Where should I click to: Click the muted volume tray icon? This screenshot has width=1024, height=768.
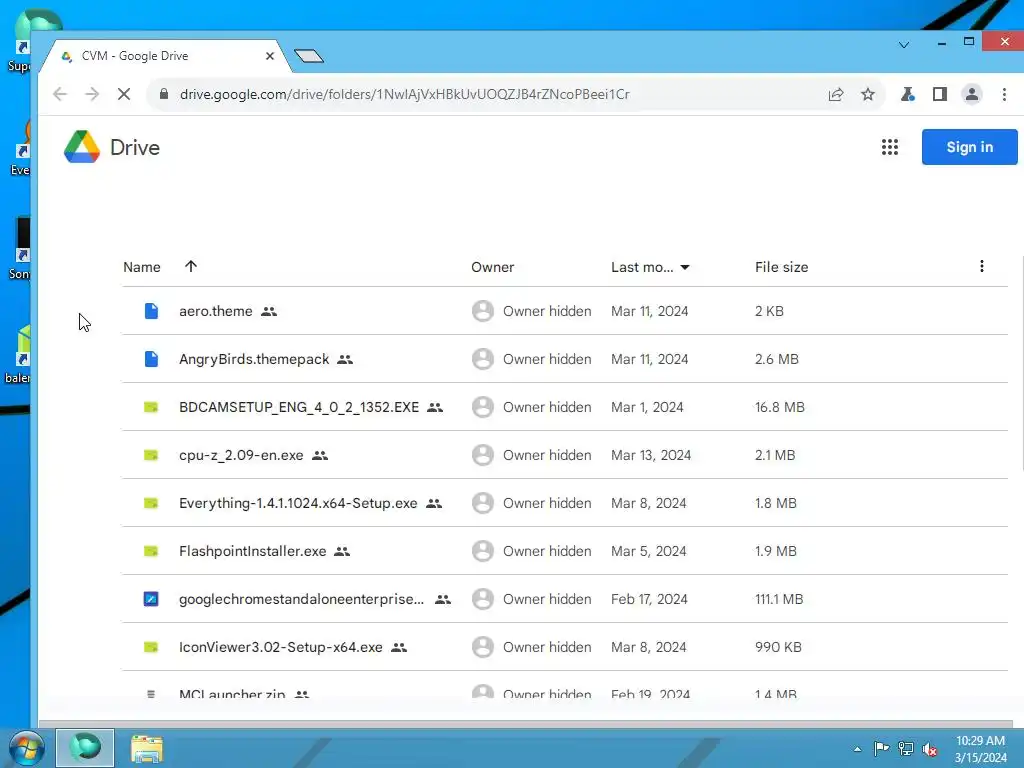(929, 749)
